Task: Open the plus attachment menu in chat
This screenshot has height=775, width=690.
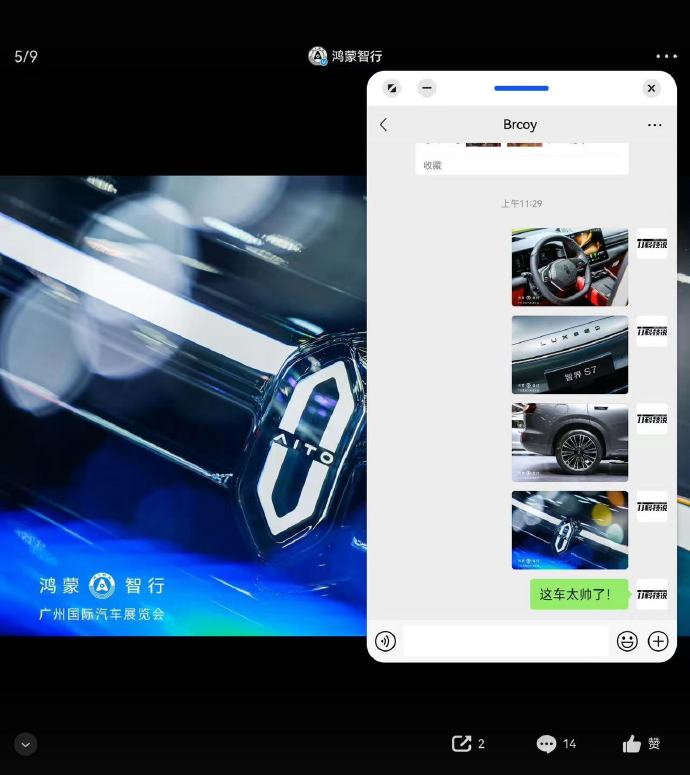Action: [658, 641]
